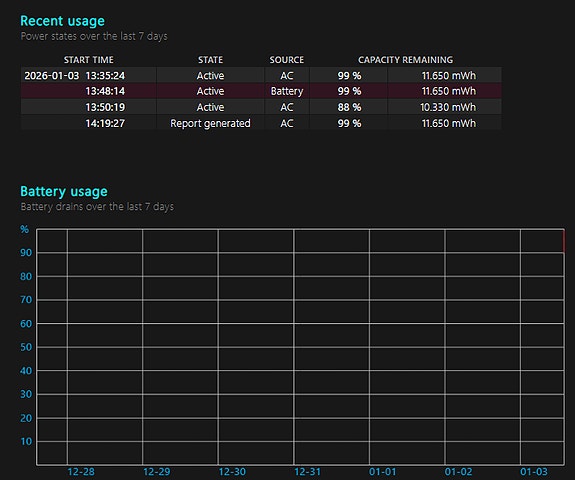The height and width of the screenshot is (480, 575).
Task: Click the 88 % capacity cell
Action: pyautogui.click(x=349, y=107)
